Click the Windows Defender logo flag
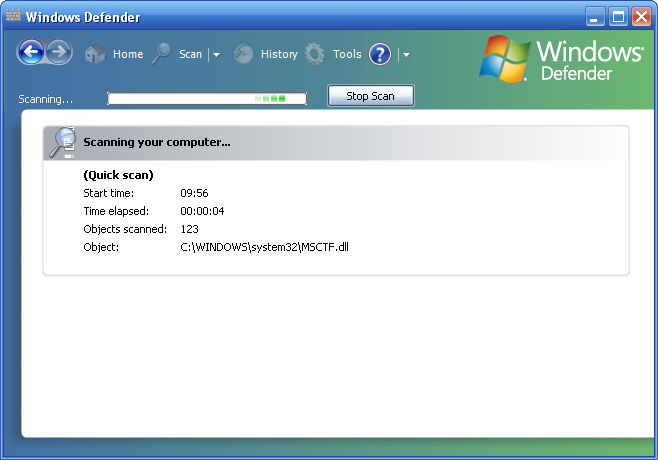658x460 pixels. point(505,58)
